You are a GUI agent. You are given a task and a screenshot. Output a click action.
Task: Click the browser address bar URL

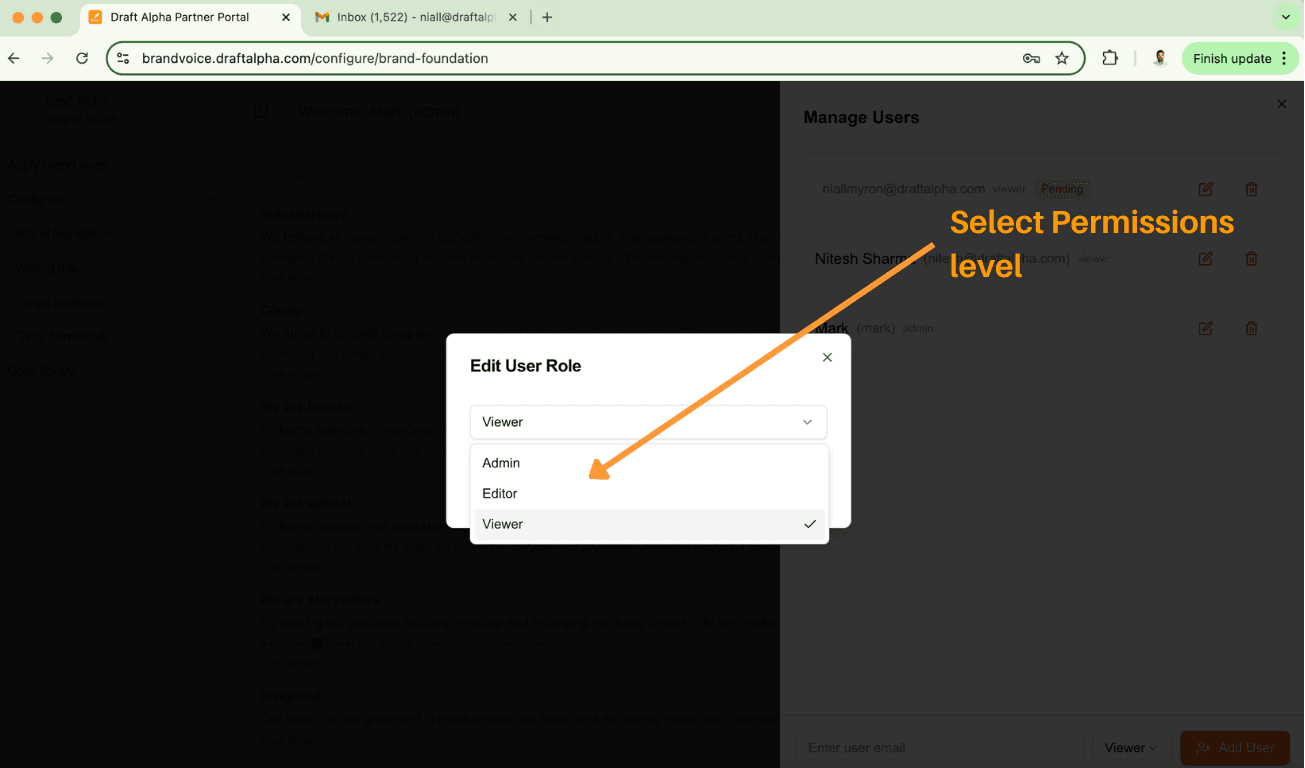315,59
